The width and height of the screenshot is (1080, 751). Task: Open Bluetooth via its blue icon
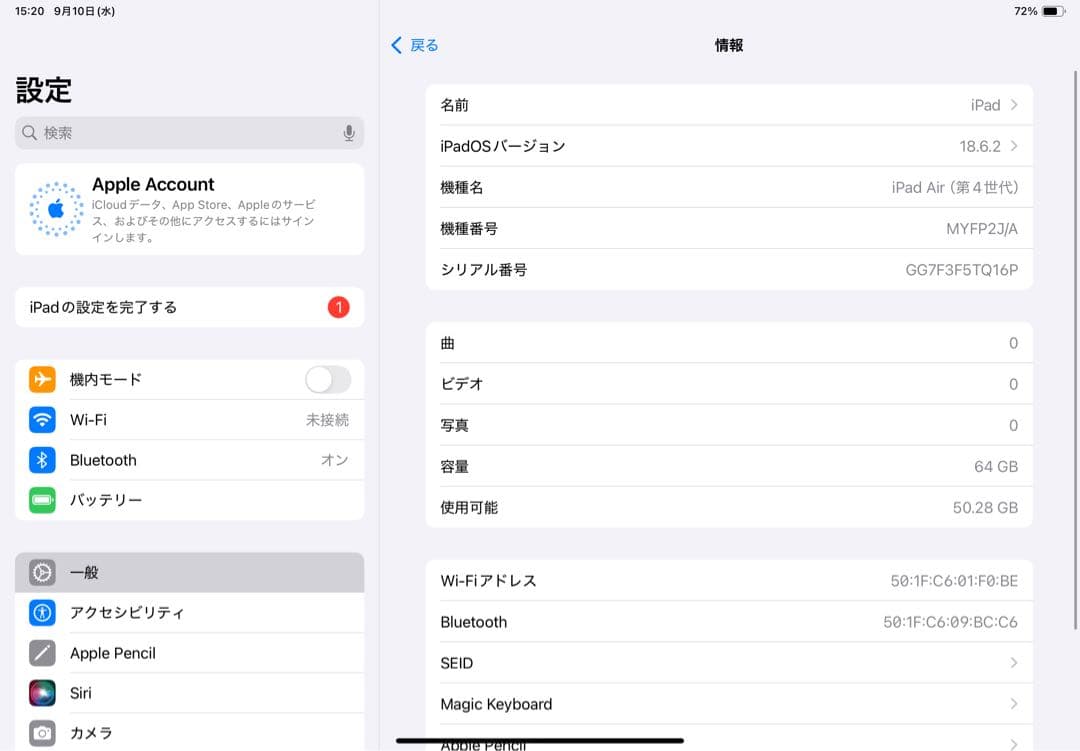[x=41, y=460]
